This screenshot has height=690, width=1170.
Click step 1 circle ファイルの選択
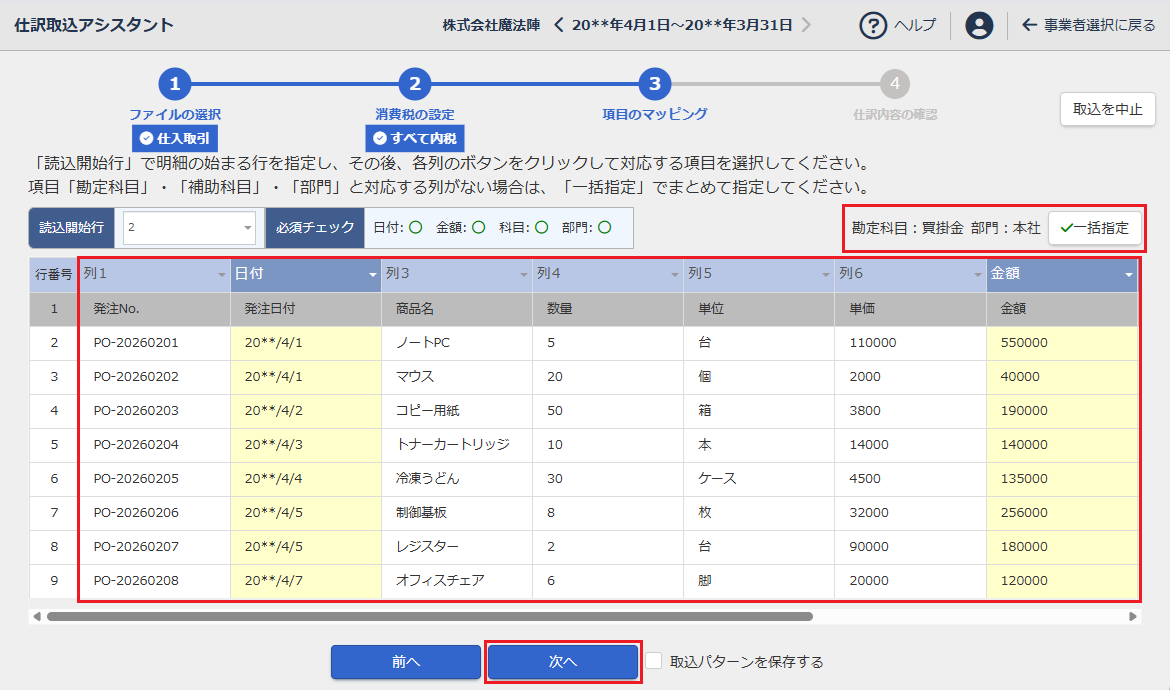pyautogui.click(x=175, y=85)
